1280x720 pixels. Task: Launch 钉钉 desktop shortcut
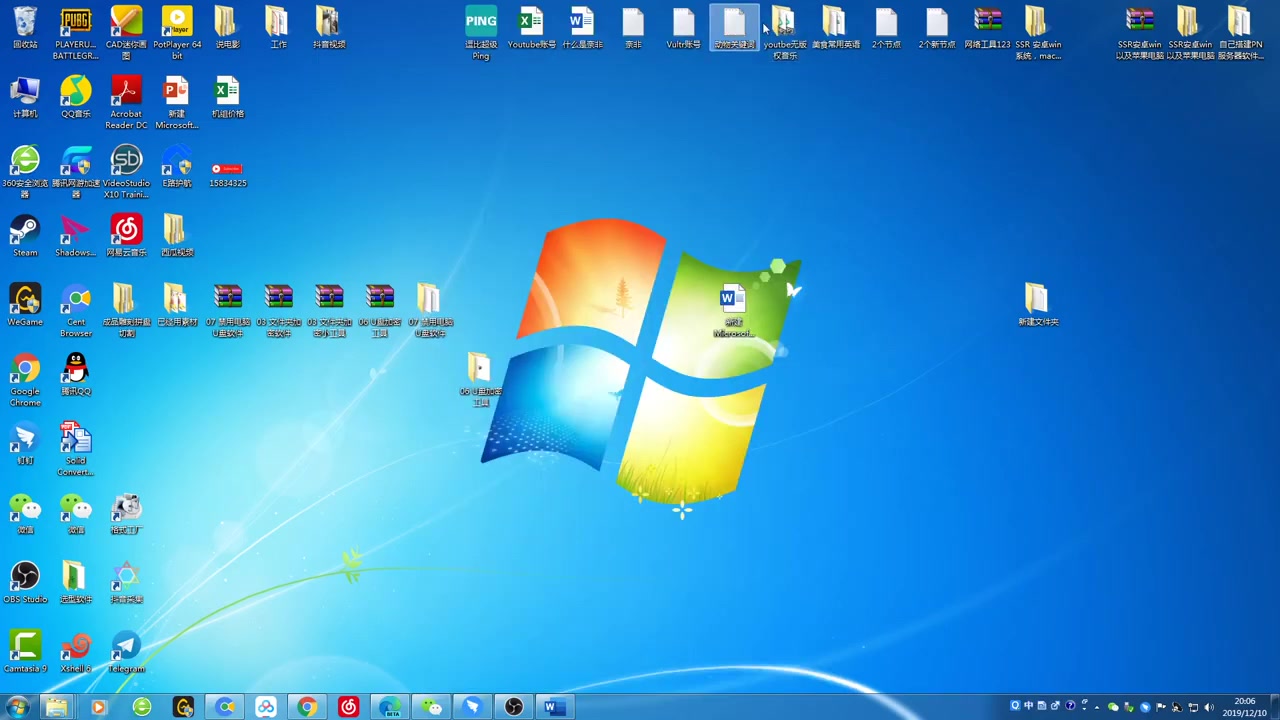point(25,444)
